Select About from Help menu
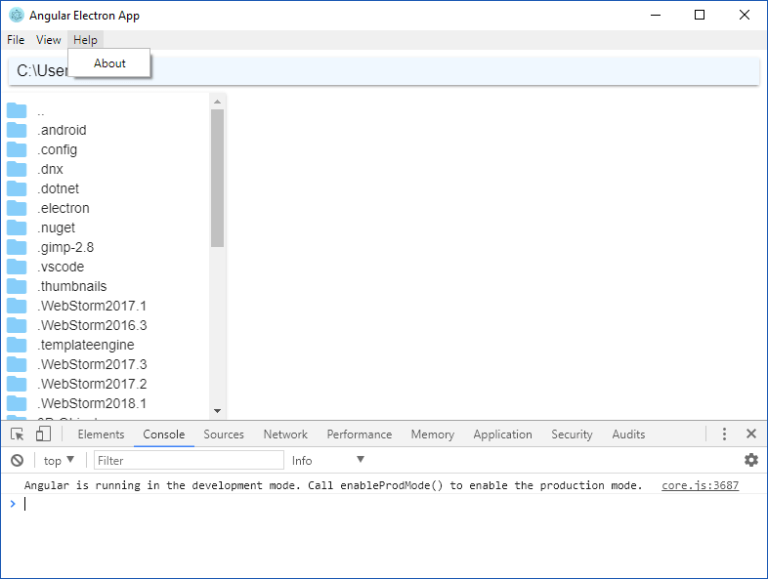The height and width of the screenshot is (579, 768). [110, 63]
